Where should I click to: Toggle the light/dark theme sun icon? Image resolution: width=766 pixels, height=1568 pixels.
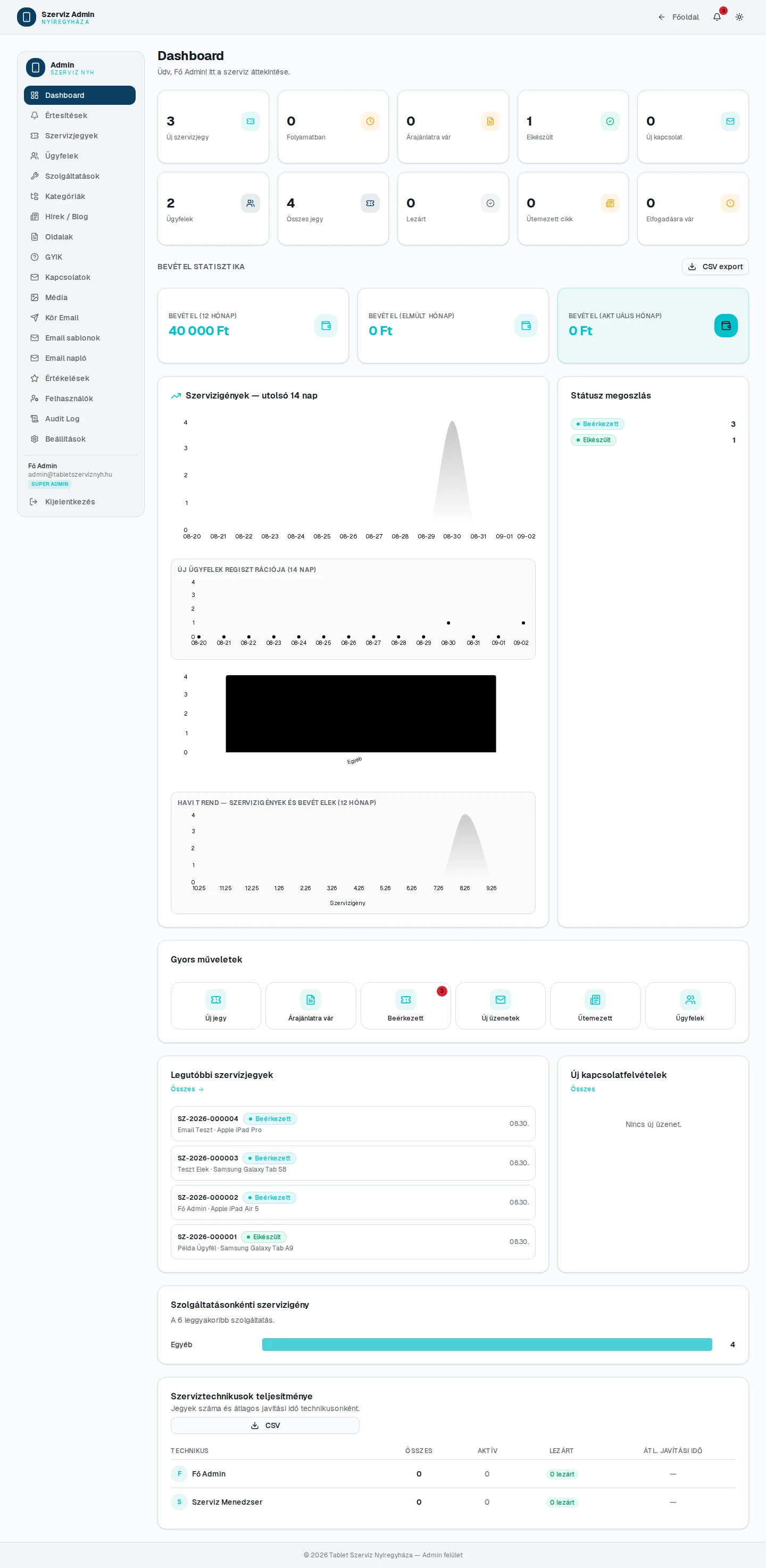(x=739, y=17)
